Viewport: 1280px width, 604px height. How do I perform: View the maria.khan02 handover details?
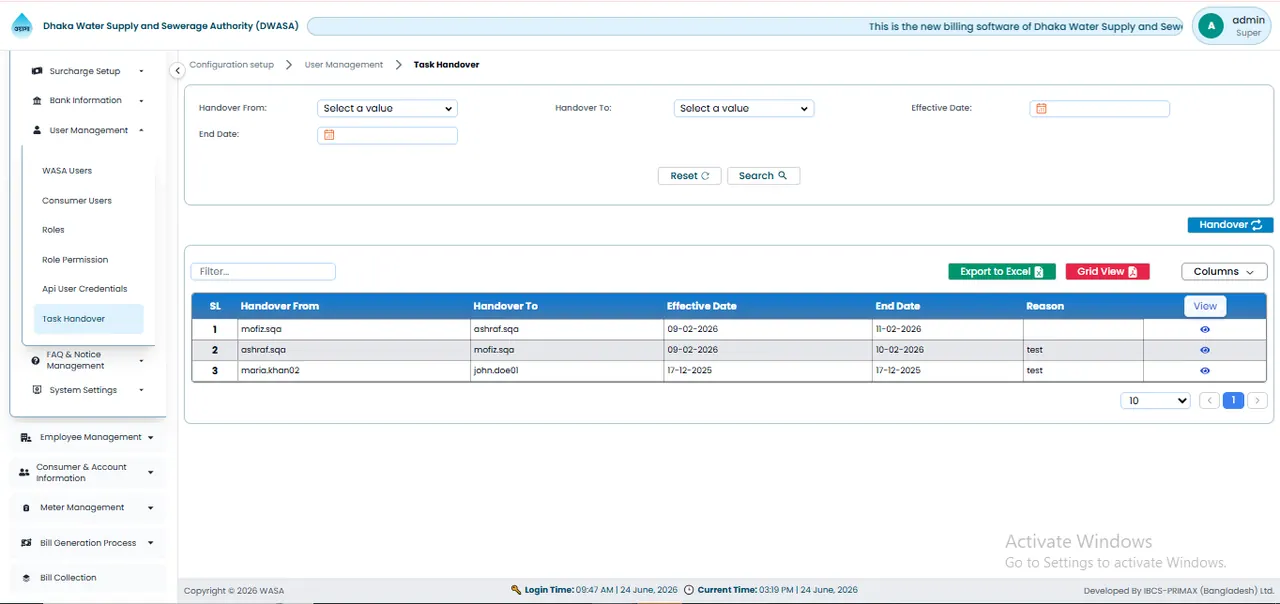(1205, 371)
